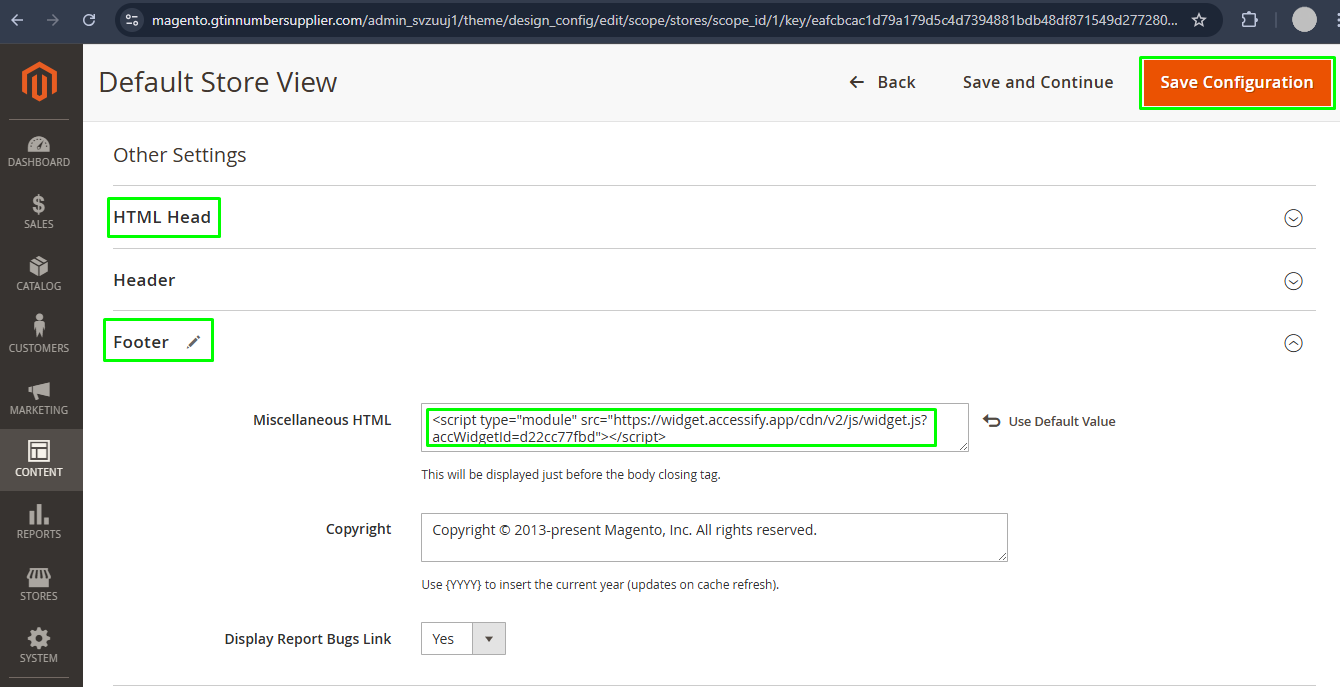This screenshot has height=687, width=1340.
Task: Select the Content menu item
Action: [x=40, y=459]
